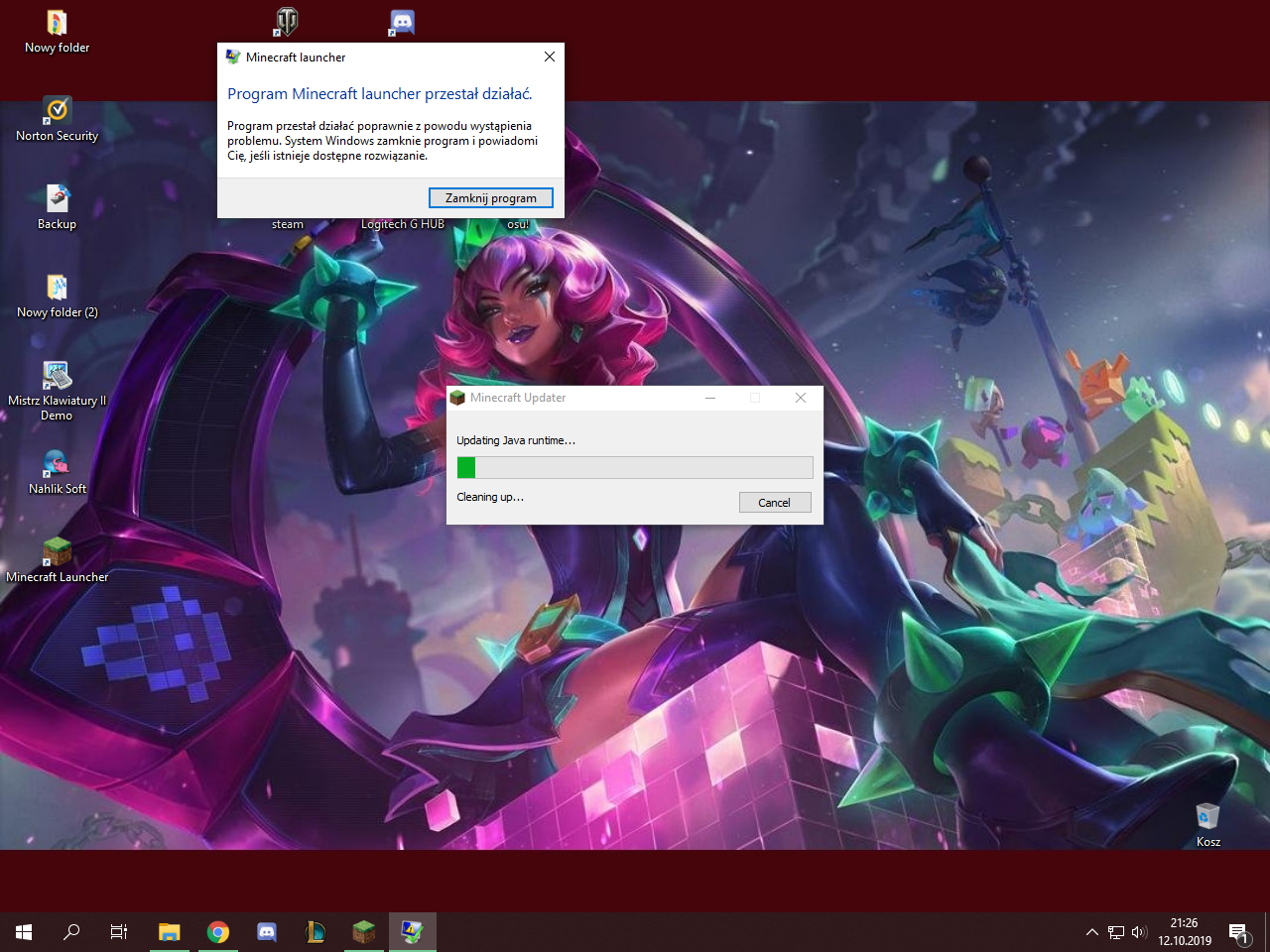Open taskbar search magnifier
Screen dimensions: 1270x952
click(71, 932)
